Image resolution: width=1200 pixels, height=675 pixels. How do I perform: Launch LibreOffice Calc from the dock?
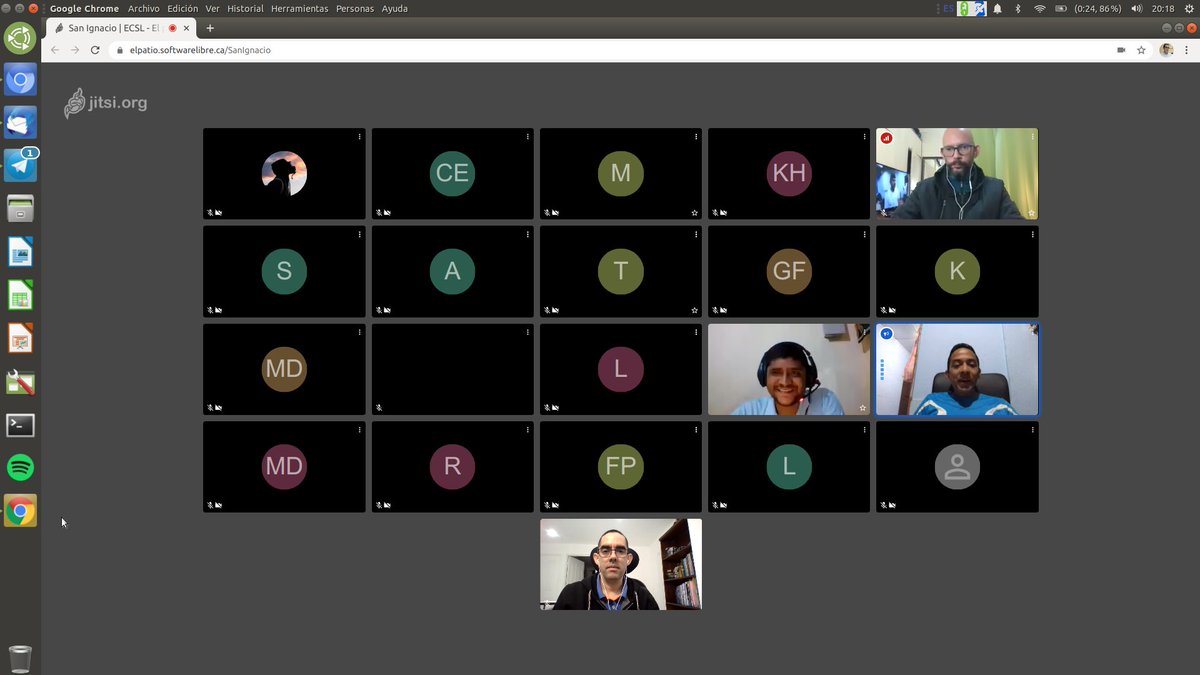click(20, 295)
